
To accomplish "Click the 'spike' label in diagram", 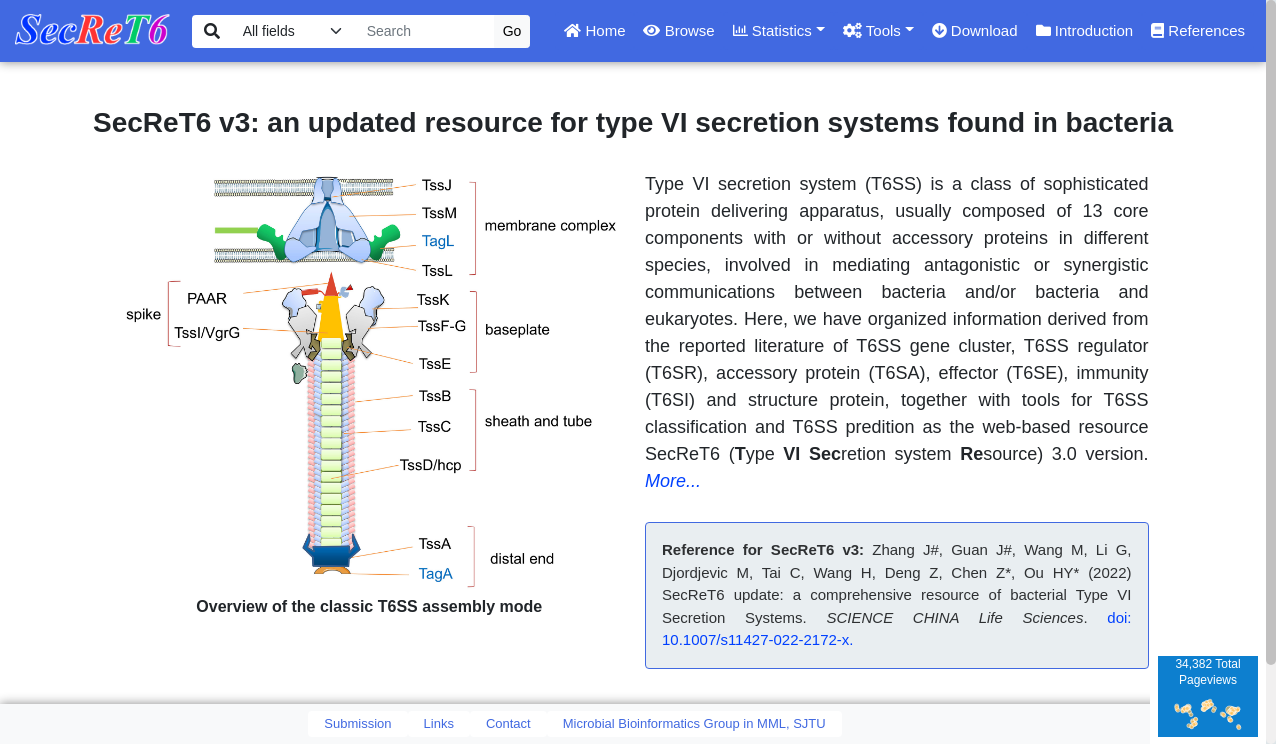I will coord(143,315).
